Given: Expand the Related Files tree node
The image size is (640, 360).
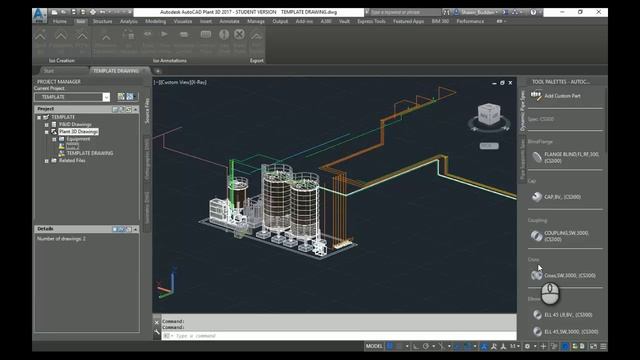Looking at the screenshot, I should pos(47,161).
